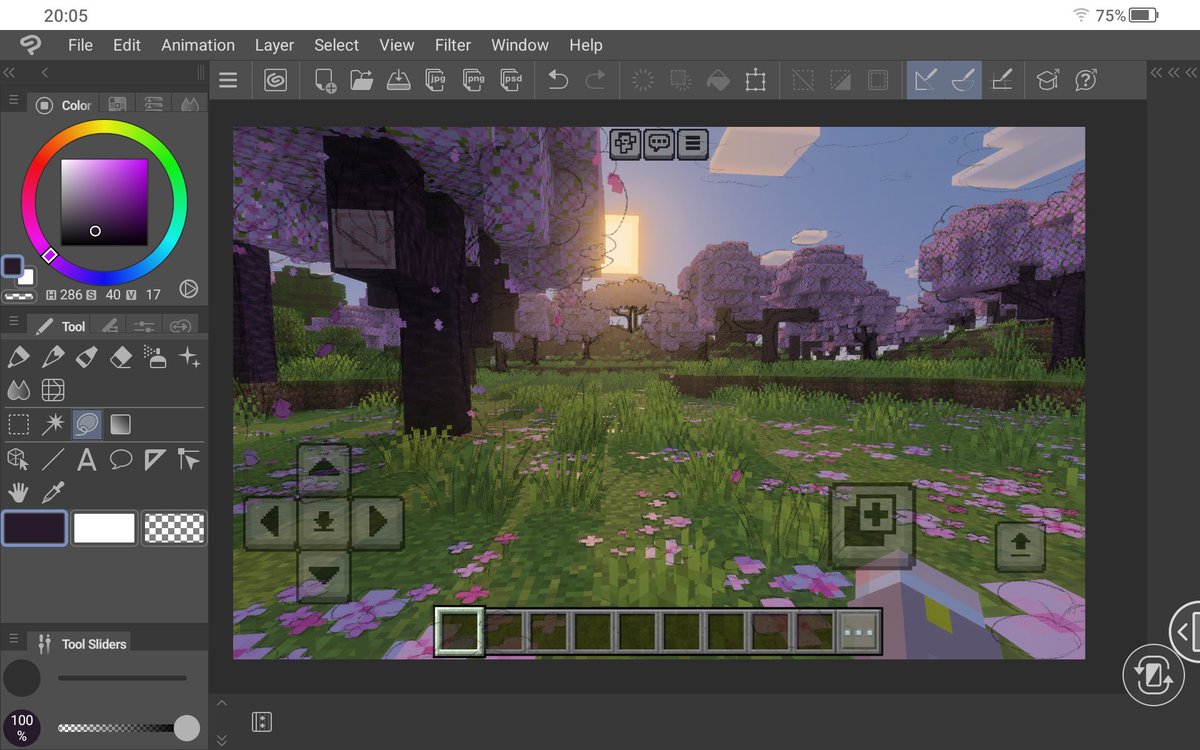Viewport: 1200px width, 750px height.
Task: Select the Auto Select magic wand
Action: click(x=52, y=425)
